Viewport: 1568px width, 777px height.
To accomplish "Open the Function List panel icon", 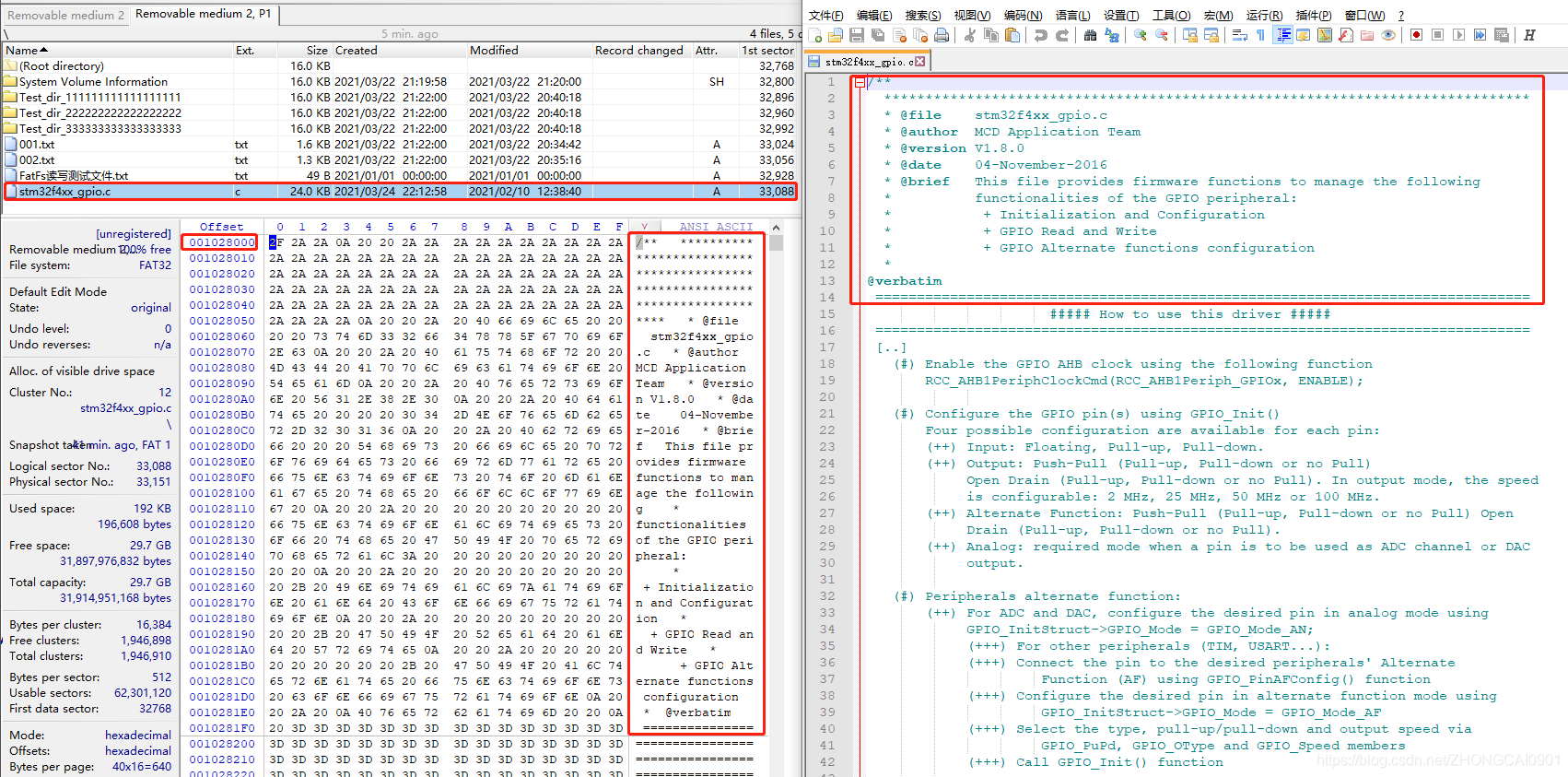I will [1346, 35].
